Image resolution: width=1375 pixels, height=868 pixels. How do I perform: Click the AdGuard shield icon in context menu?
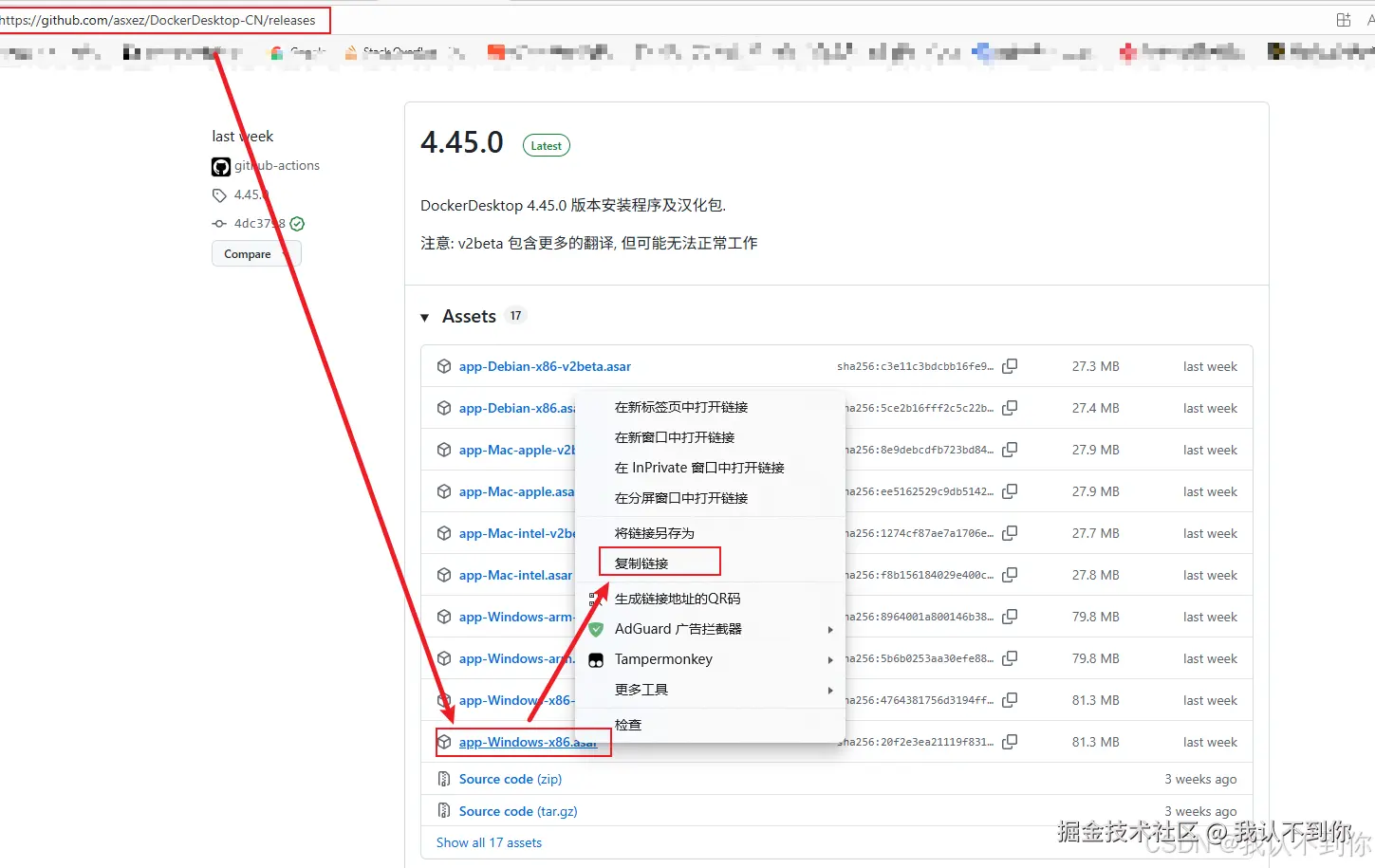[596, 629]
